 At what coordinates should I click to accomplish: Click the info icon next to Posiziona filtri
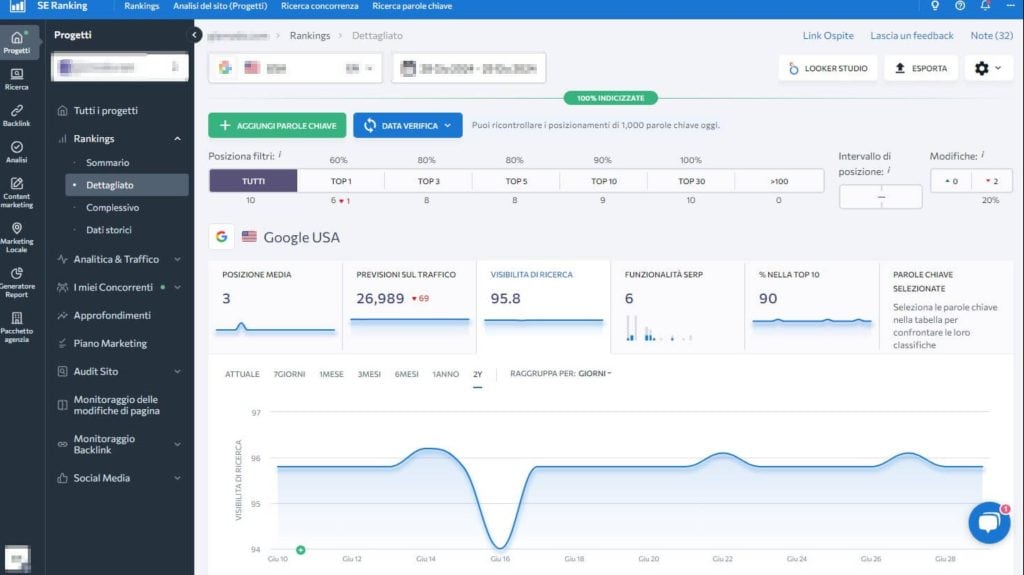tap(280, 154)
